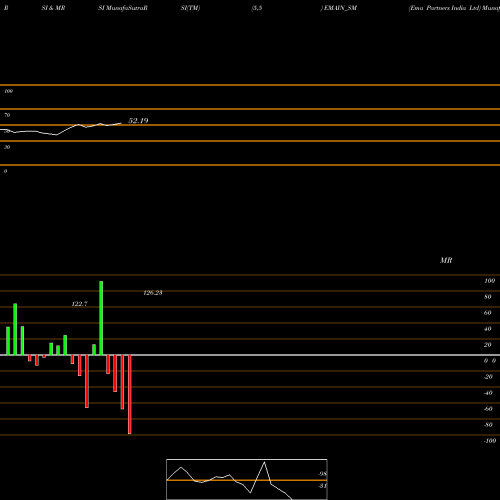500x500 pixels.
Task: Click the Ema Partners India Ltd title
Action: click(445, 8)
